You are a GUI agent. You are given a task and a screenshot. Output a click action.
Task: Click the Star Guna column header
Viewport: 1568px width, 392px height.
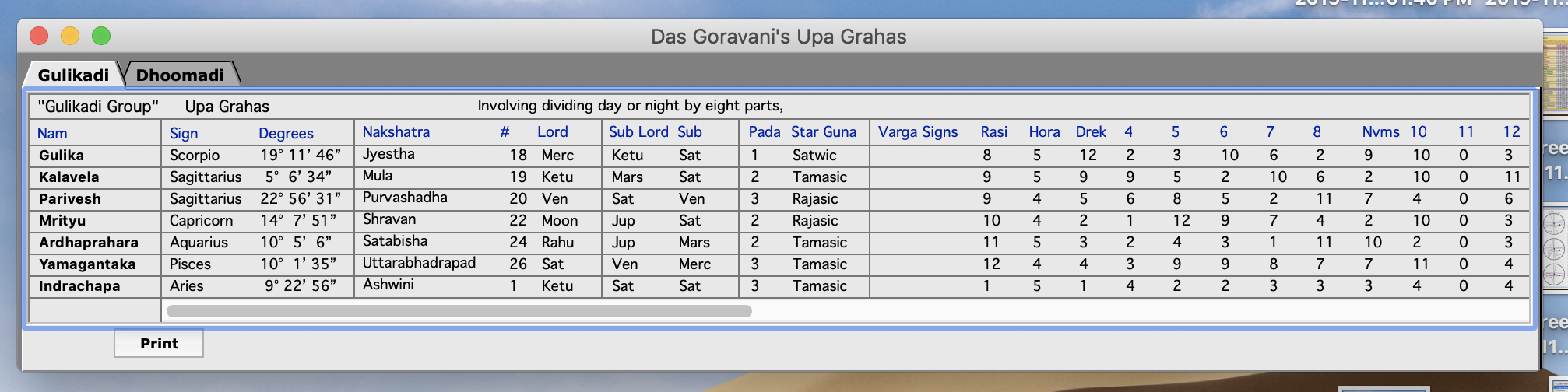coord(823,132)
